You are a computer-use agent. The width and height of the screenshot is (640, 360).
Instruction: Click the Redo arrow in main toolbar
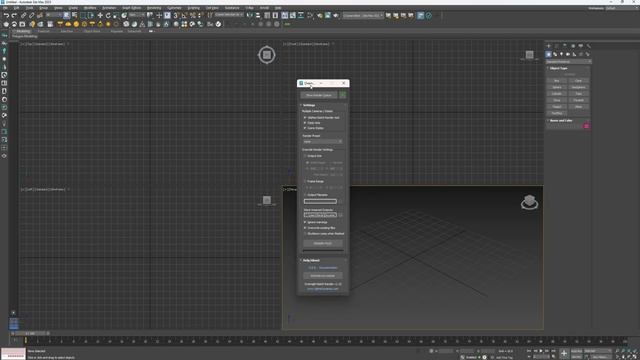pos(14,16)
